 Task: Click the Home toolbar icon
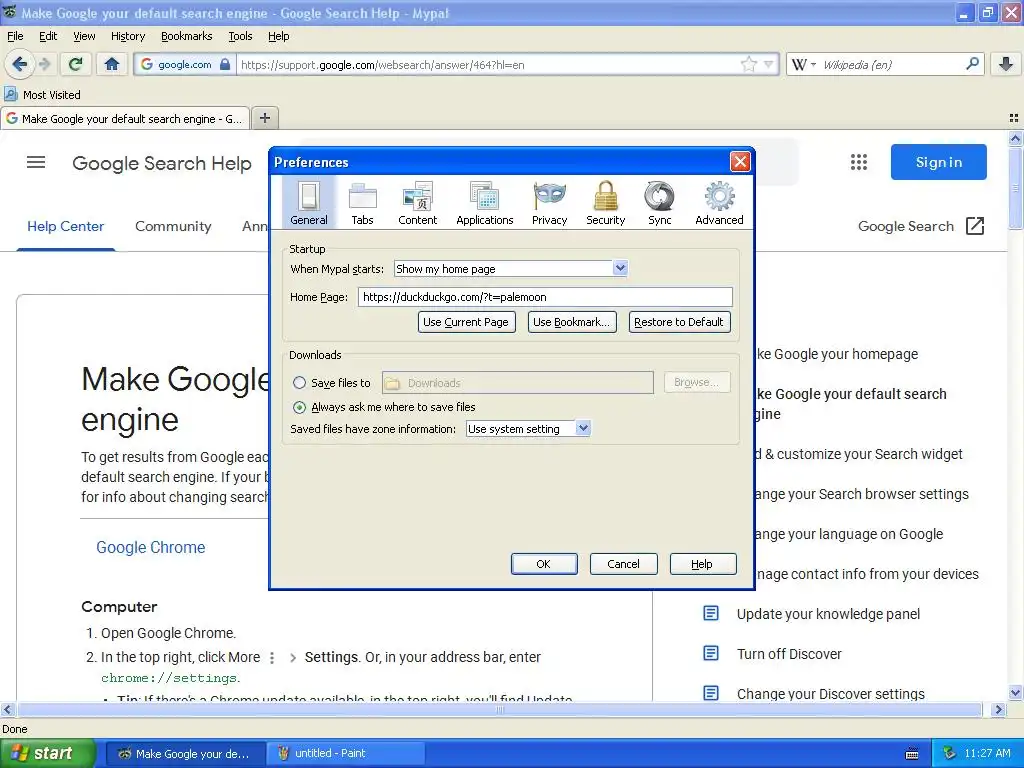112,64
